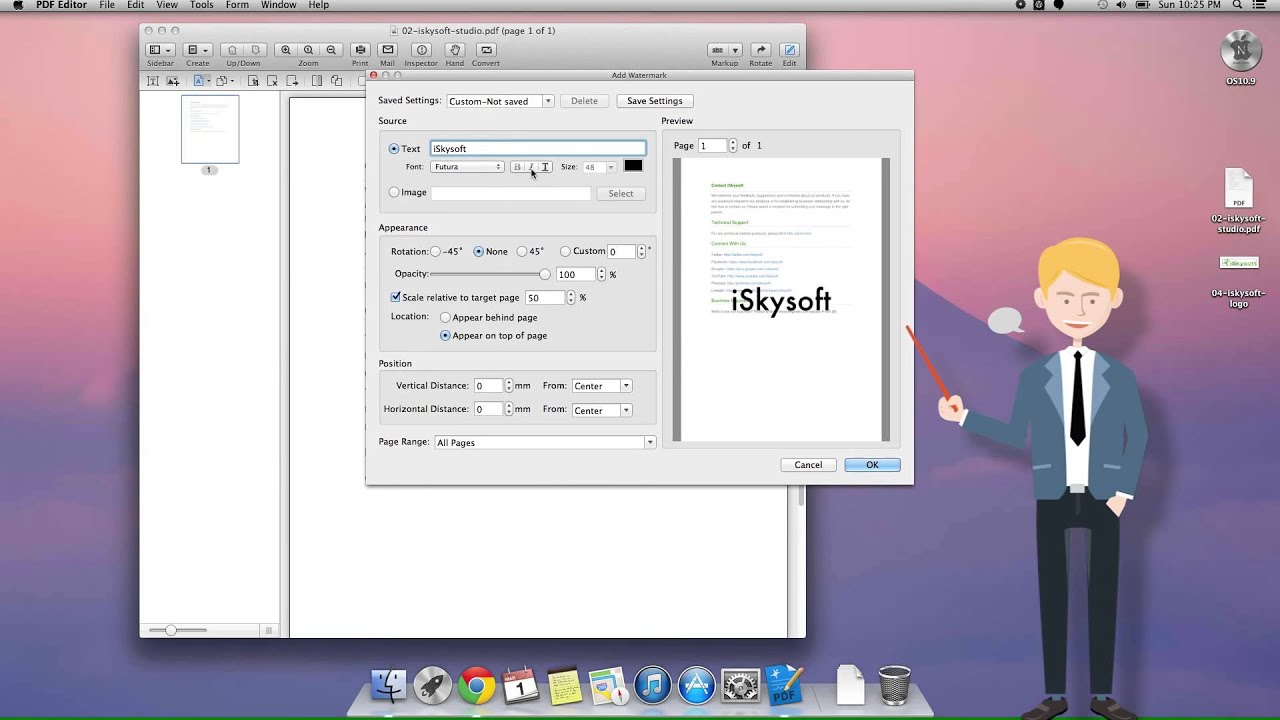
Task: Open App Store from the Dock
Action: pos(697,686)
